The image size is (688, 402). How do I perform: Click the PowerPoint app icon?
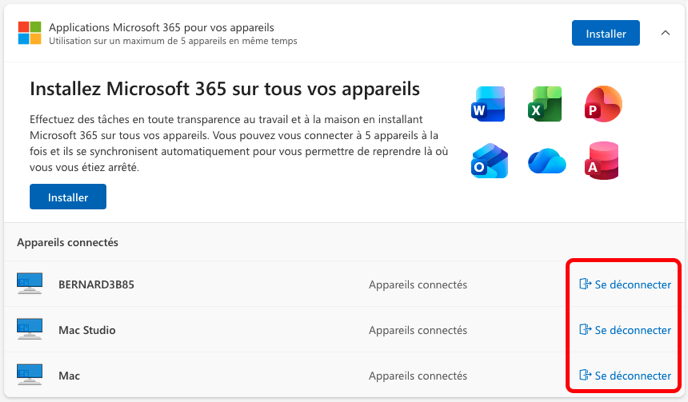(603, 104)
